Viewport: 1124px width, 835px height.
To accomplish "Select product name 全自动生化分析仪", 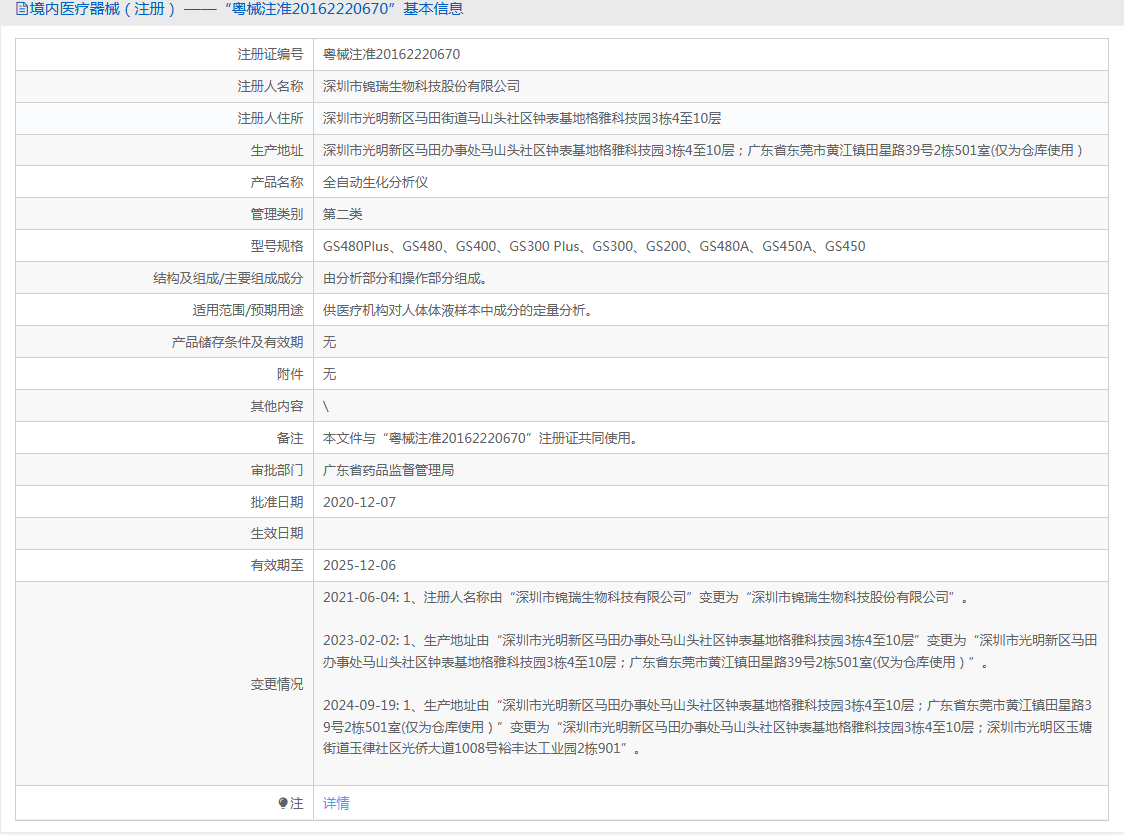I will pyautogui.click(x=376, y=183).
